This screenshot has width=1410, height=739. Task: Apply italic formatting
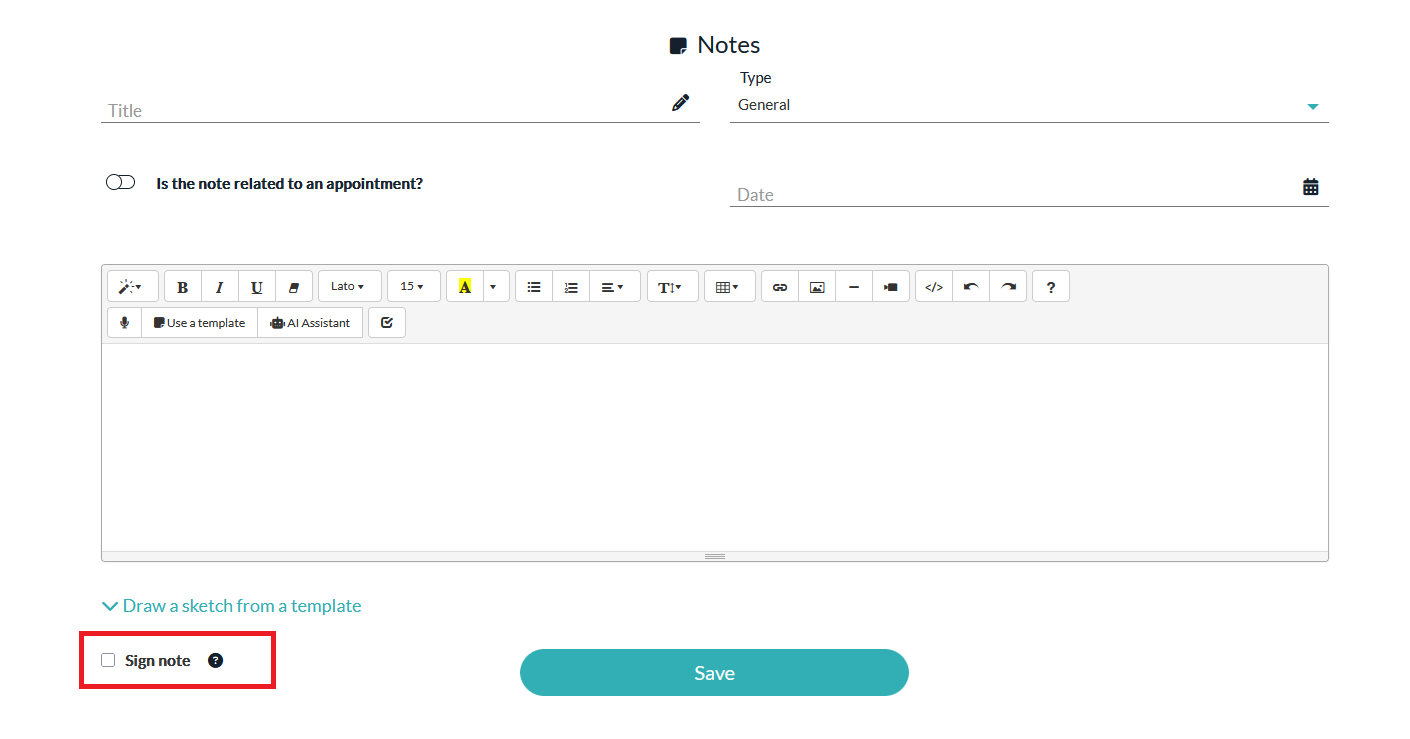pyautogui.click(x=220, y=287)
